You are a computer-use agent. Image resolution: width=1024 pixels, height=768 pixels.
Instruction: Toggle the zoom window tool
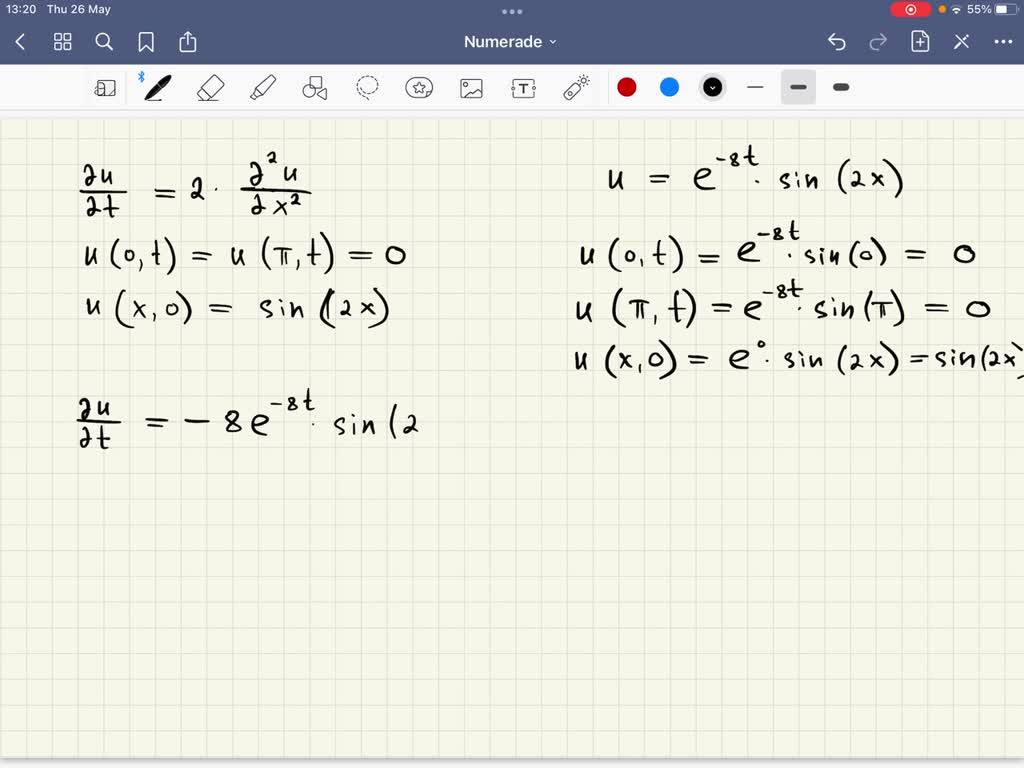105,88
